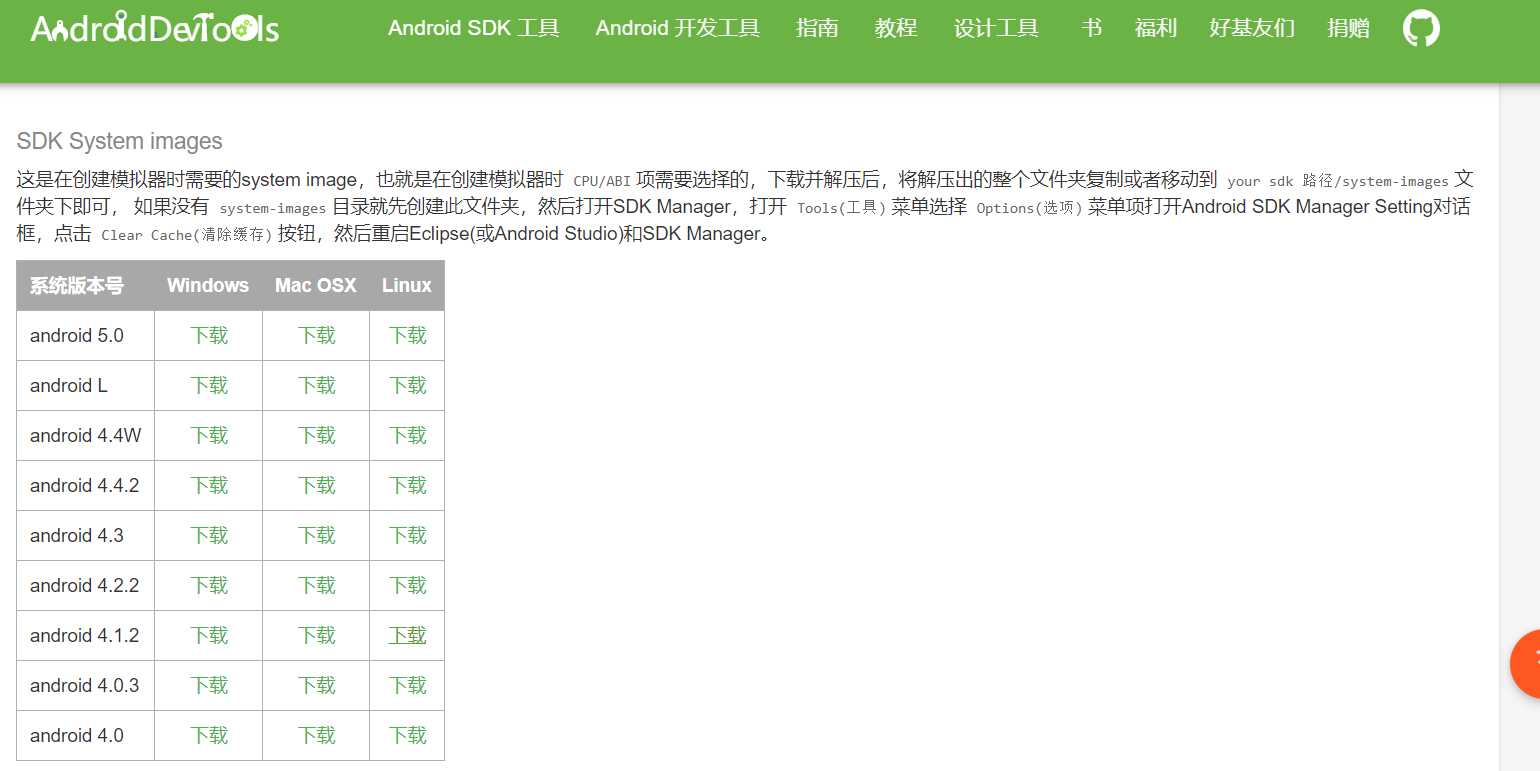Select the android 4.0.3 row label
Viewport: 1540px width, 771px height.
85,685
